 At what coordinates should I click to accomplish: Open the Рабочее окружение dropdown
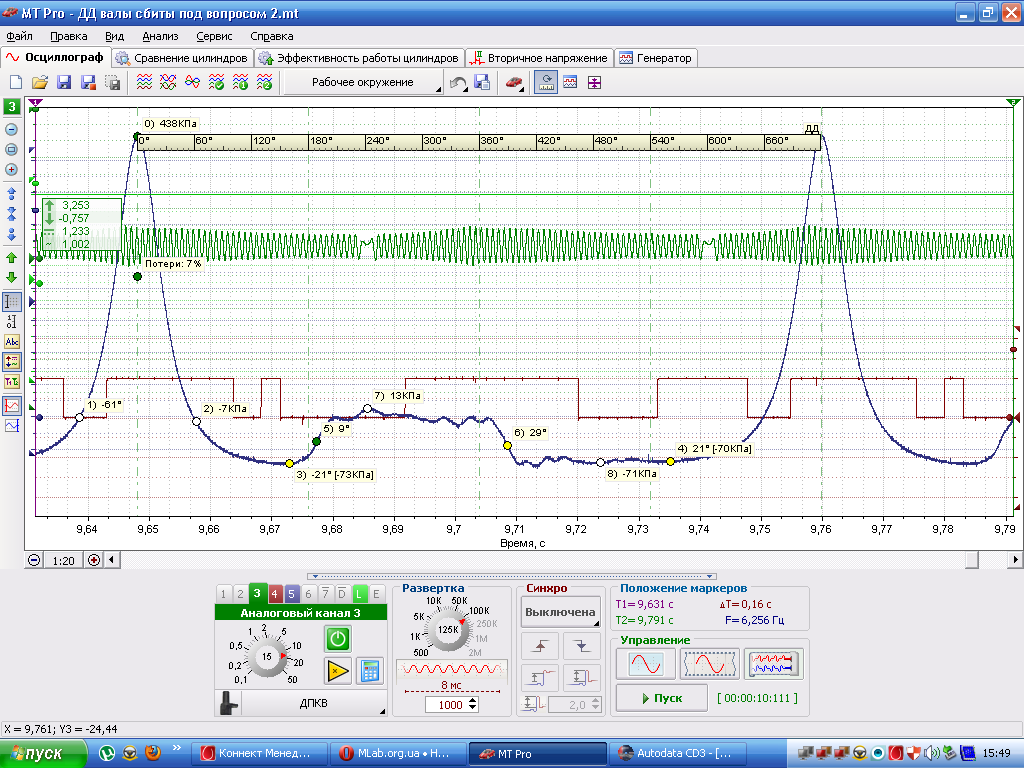pyautogui.click(x=364, y=82)
